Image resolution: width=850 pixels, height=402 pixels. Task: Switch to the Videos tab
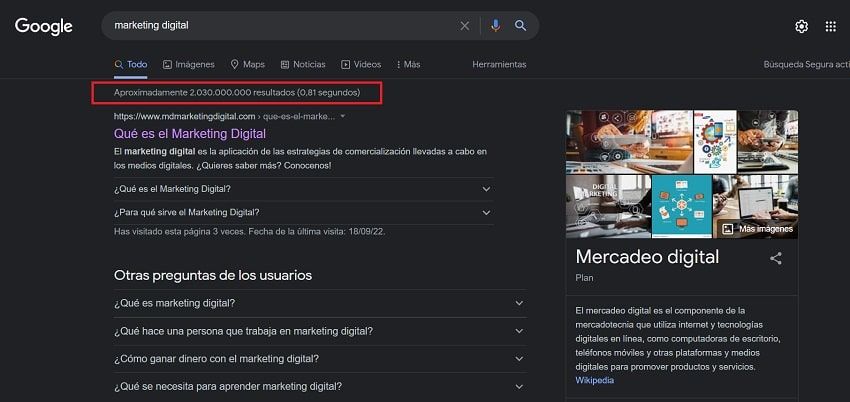click(361, 64)
